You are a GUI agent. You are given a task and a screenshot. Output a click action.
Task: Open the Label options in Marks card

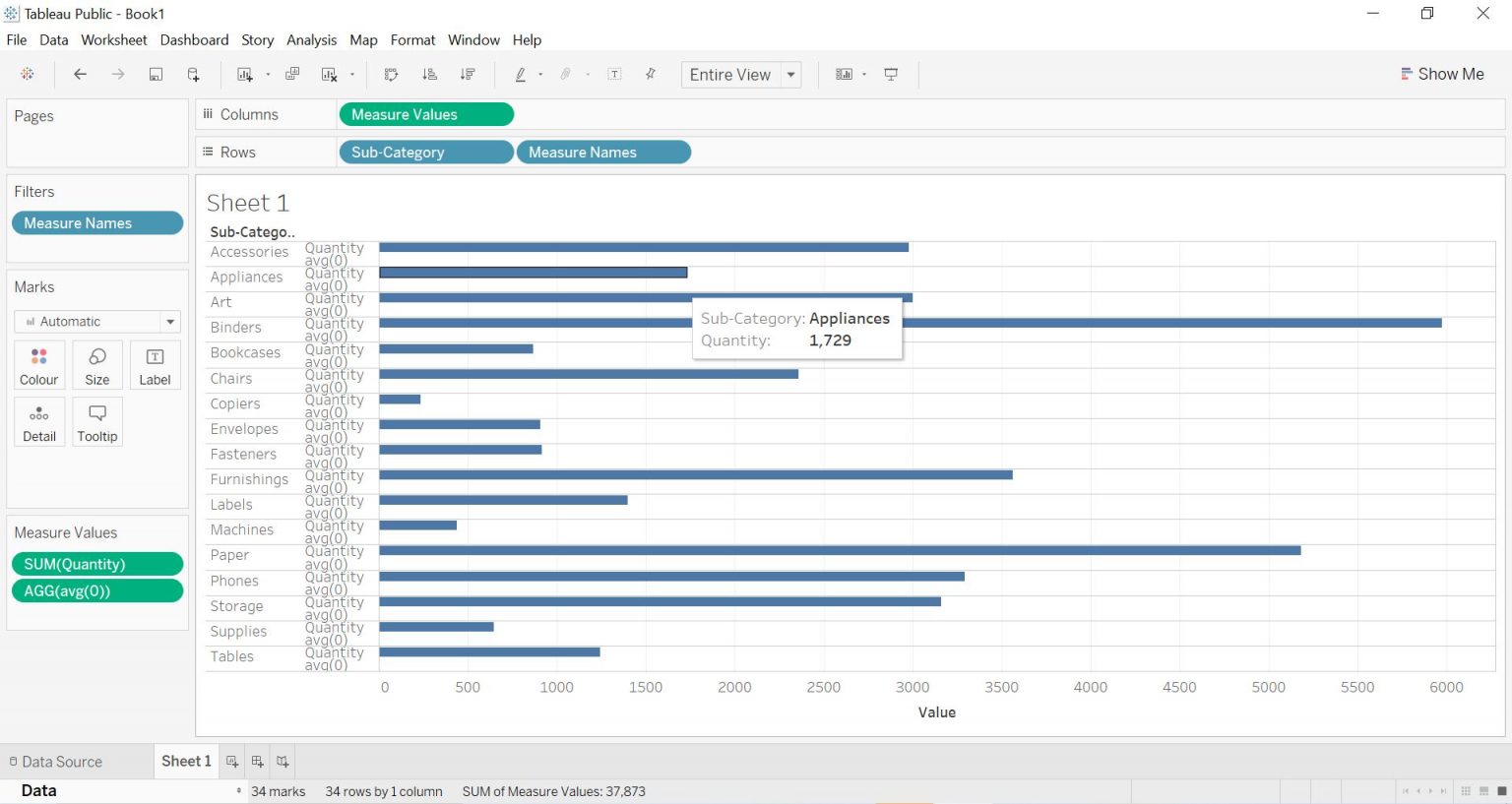tap(155, 364)
